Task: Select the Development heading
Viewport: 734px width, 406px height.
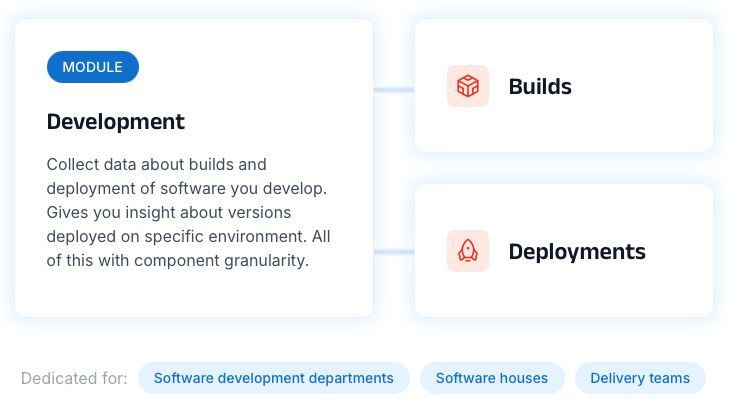Action: 116,121
